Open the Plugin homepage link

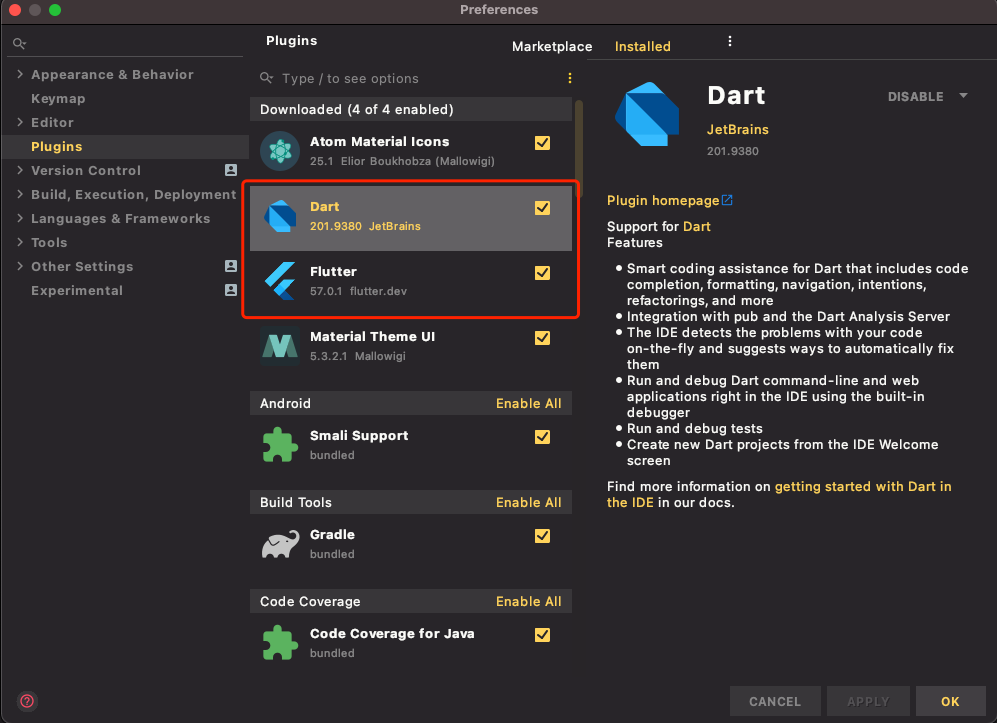663,200
